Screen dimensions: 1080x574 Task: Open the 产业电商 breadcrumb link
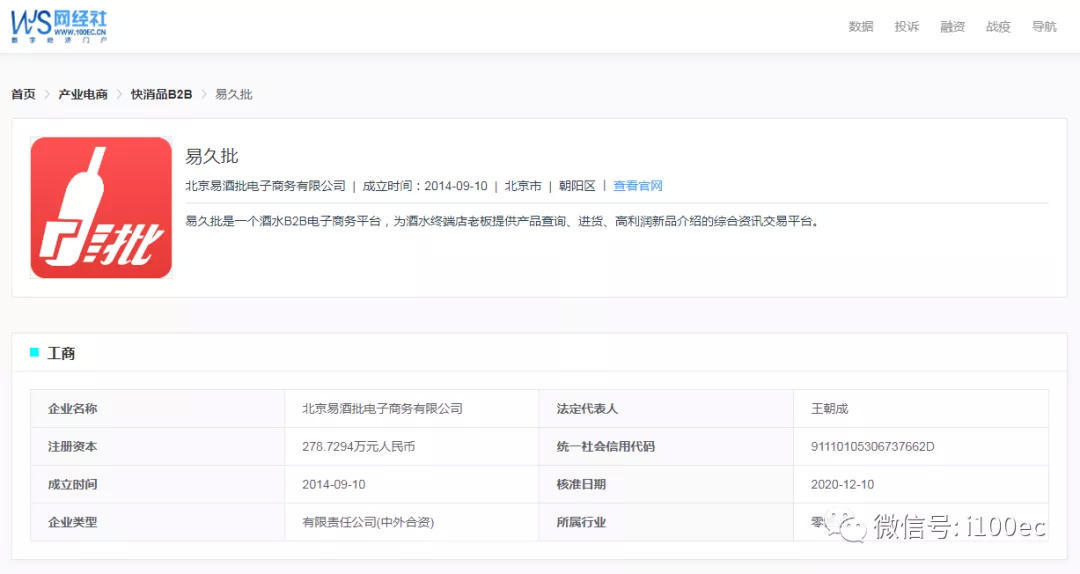(x=83, y=94)
